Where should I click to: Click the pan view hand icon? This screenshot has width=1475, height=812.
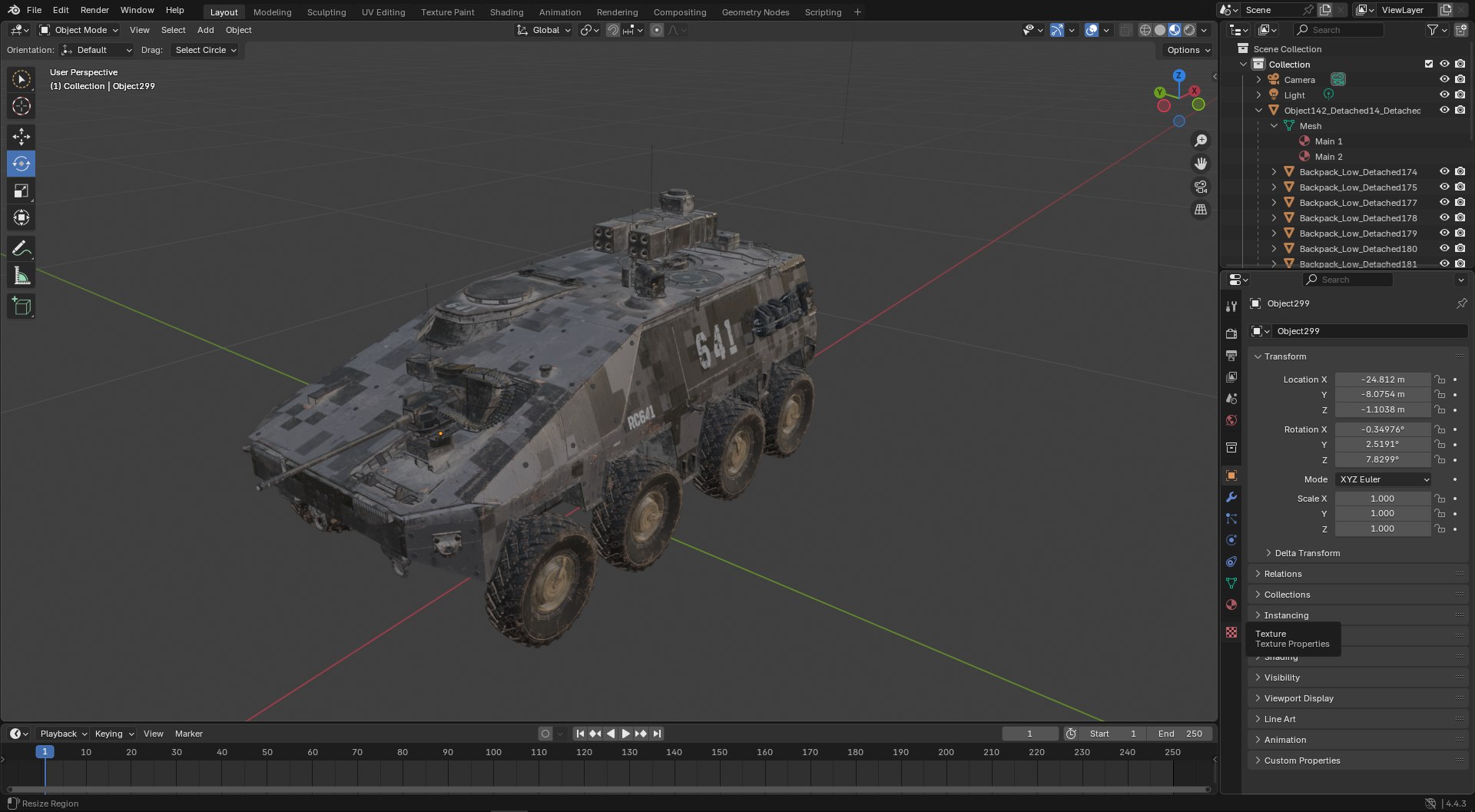click(1200, 164)
